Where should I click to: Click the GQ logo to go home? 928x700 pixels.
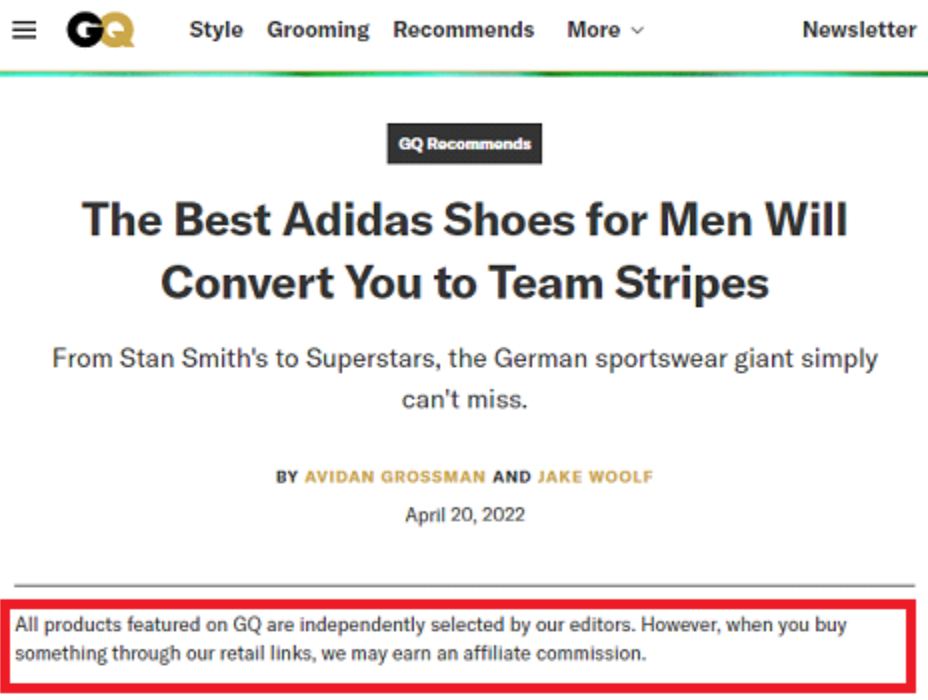click(x=101, y=30)
